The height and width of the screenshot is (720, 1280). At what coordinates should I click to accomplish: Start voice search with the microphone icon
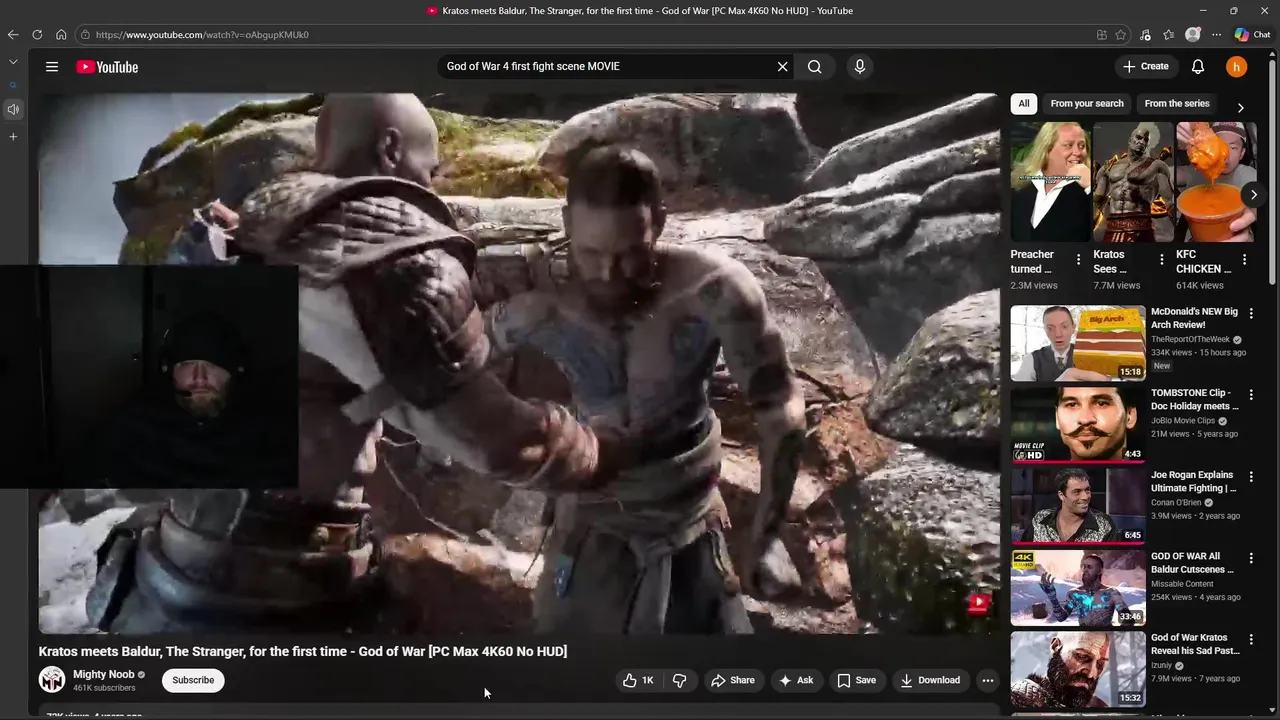pos(859,67)
